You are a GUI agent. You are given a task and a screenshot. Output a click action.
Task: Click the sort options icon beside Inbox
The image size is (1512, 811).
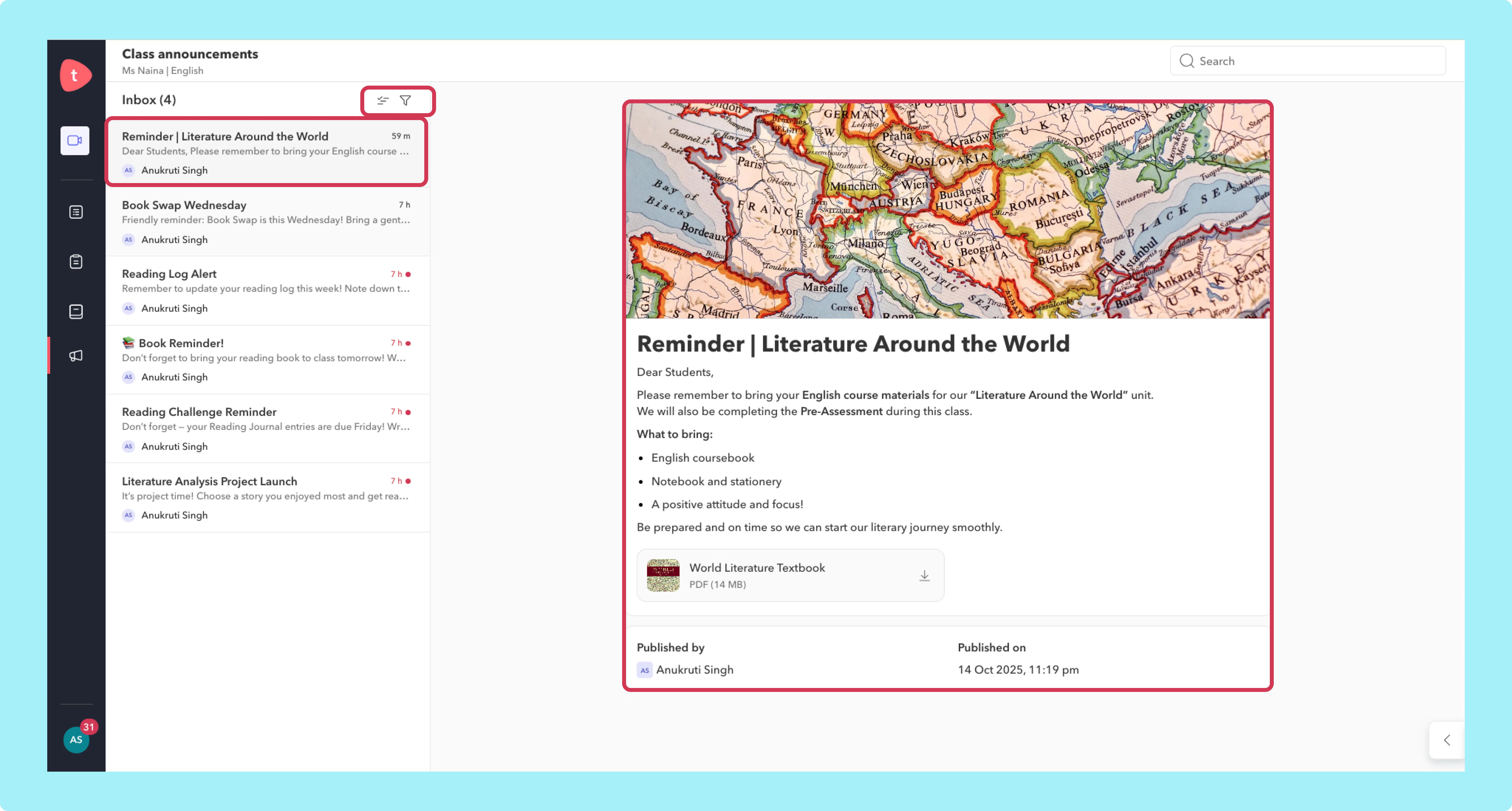click(x=383, y=100)
